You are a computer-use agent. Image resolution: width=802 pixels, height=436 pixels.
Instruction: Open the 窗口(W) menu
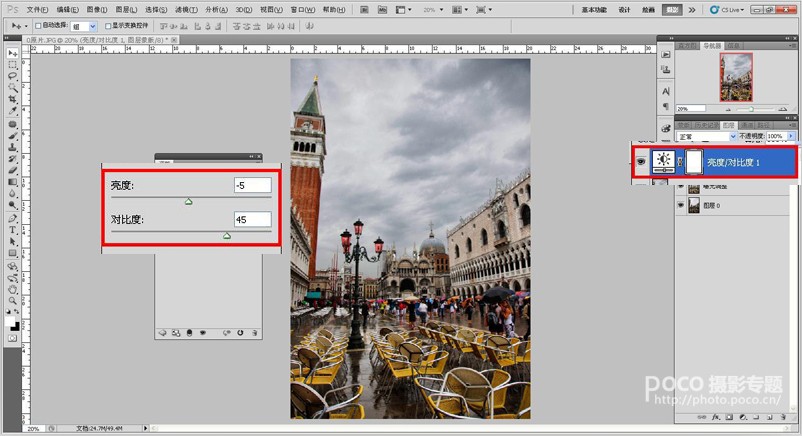tap(303, 10)
